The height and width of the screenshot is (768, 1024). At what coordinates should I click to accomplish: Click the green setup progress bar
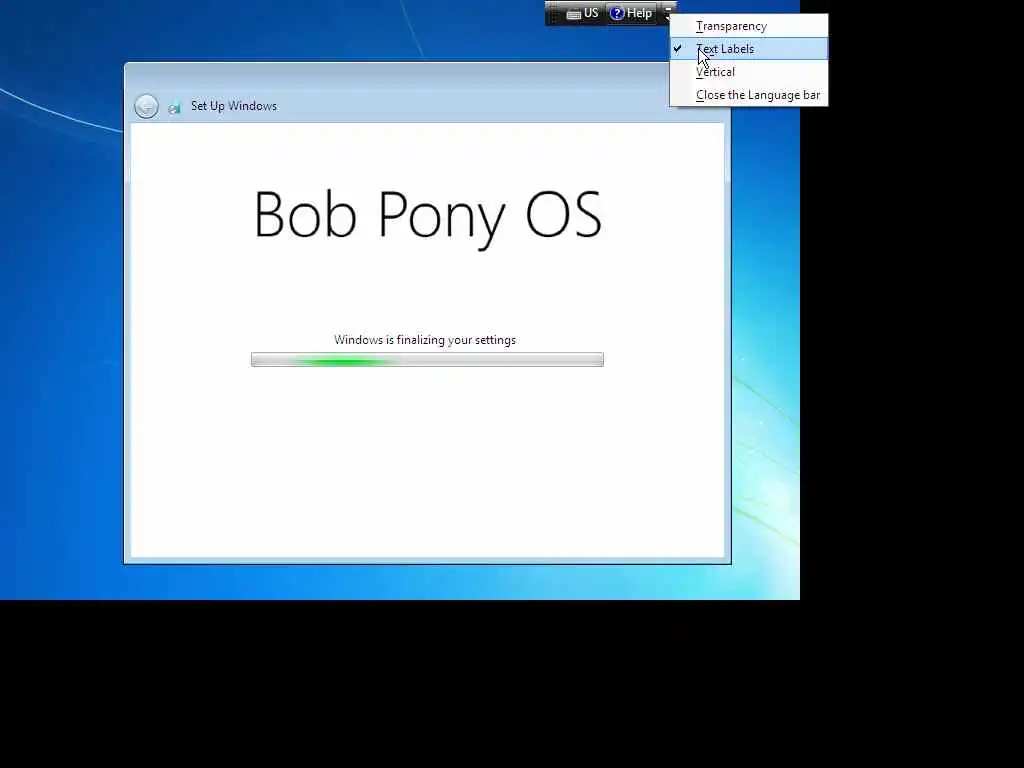point(427,360)
